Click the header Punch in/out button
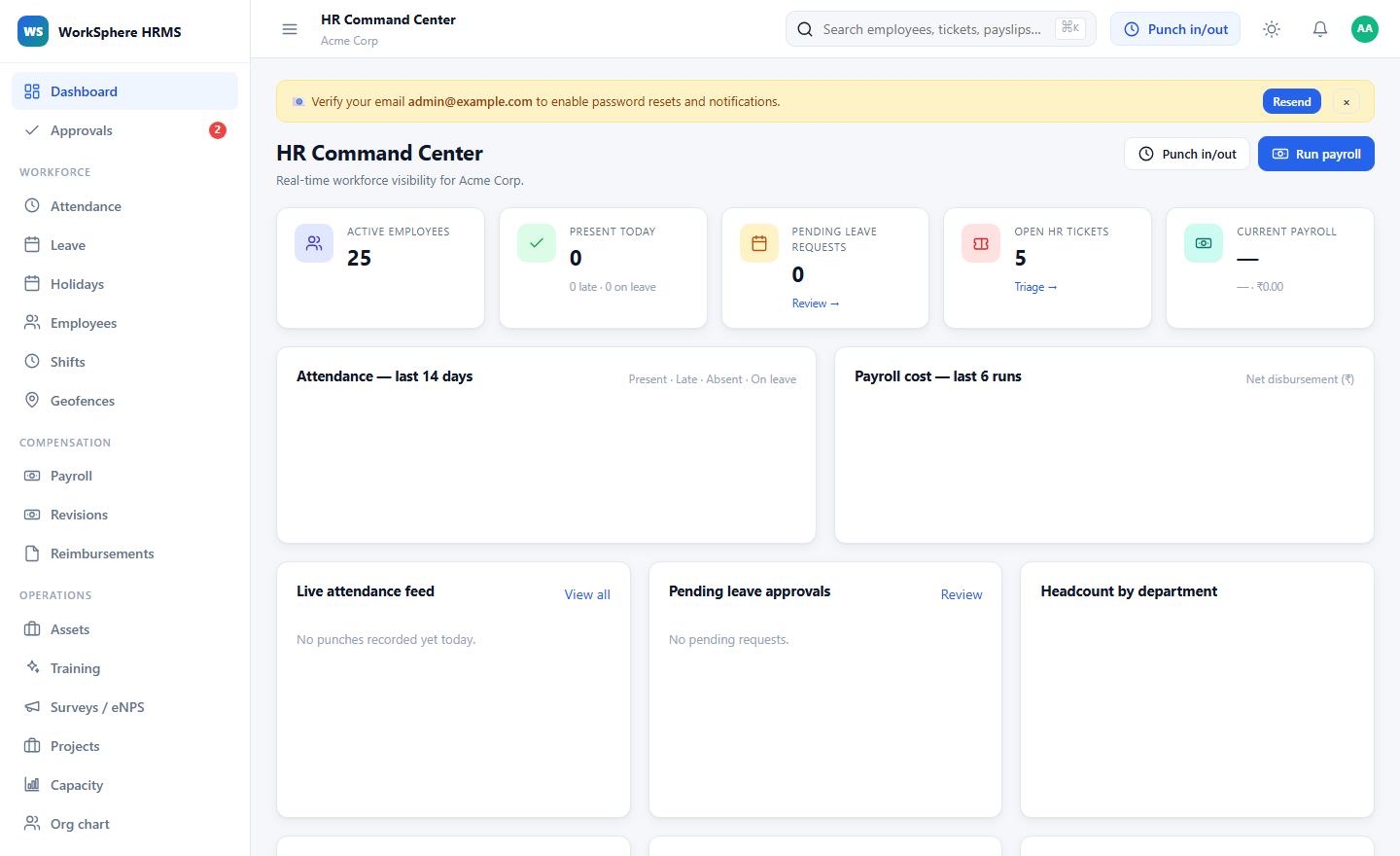Viewport: 1400px width, 856px height. click(x=1175, y=29)
